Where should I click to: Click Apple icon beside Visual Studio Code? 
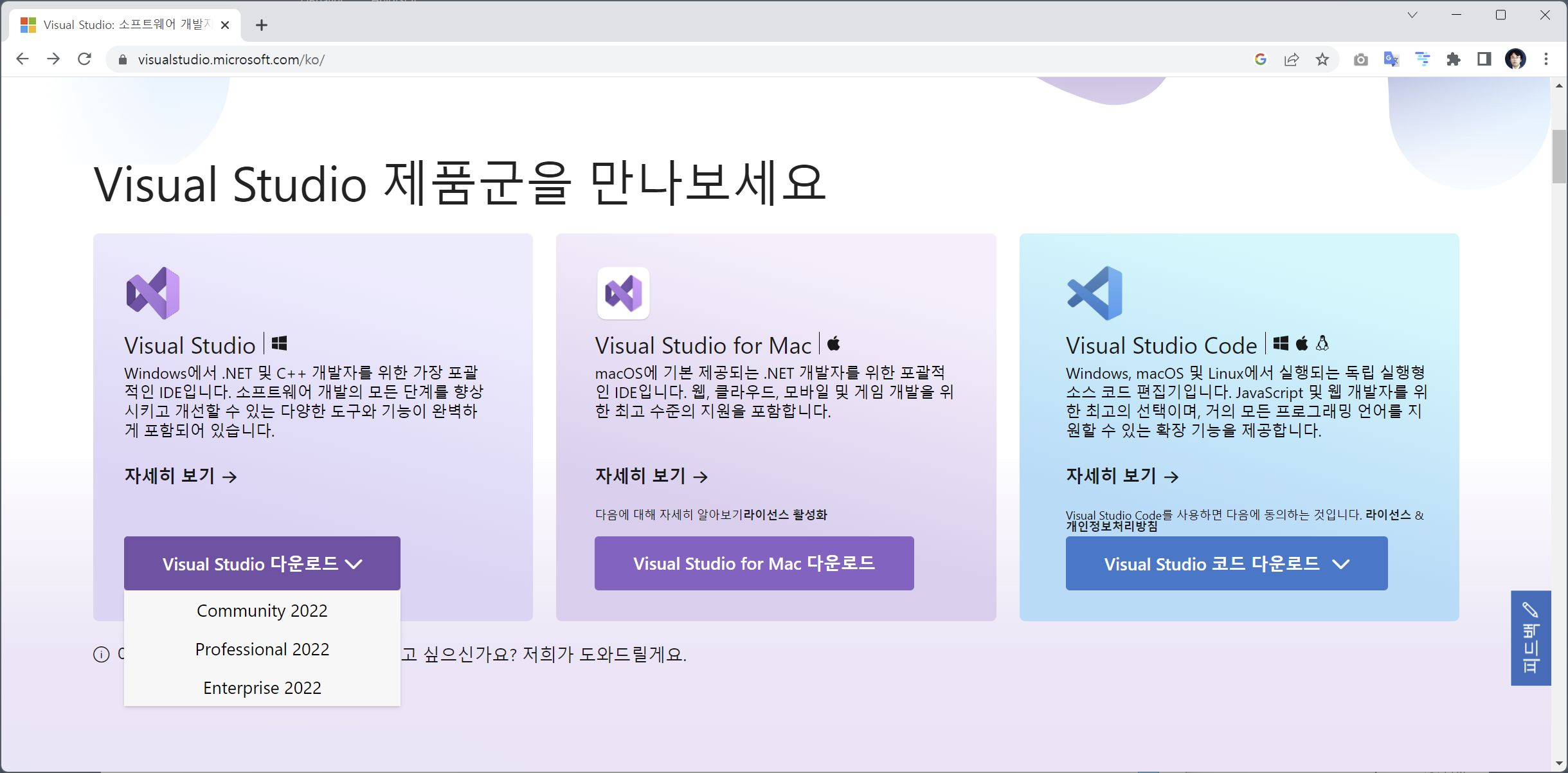[x=1302, y=343]
